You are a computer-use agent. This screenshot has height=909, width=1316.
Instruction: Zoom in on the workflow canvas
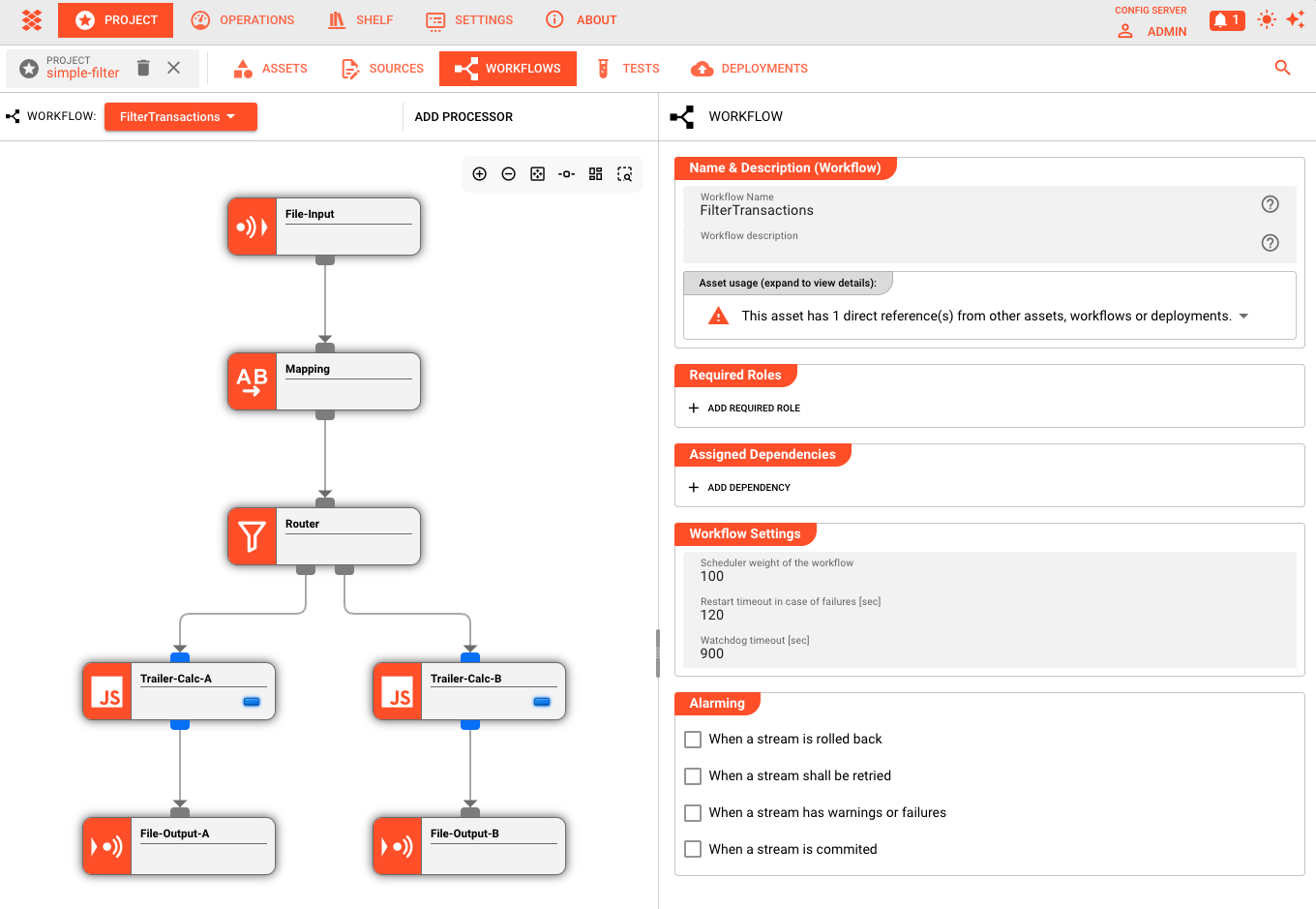click(480, 174)
